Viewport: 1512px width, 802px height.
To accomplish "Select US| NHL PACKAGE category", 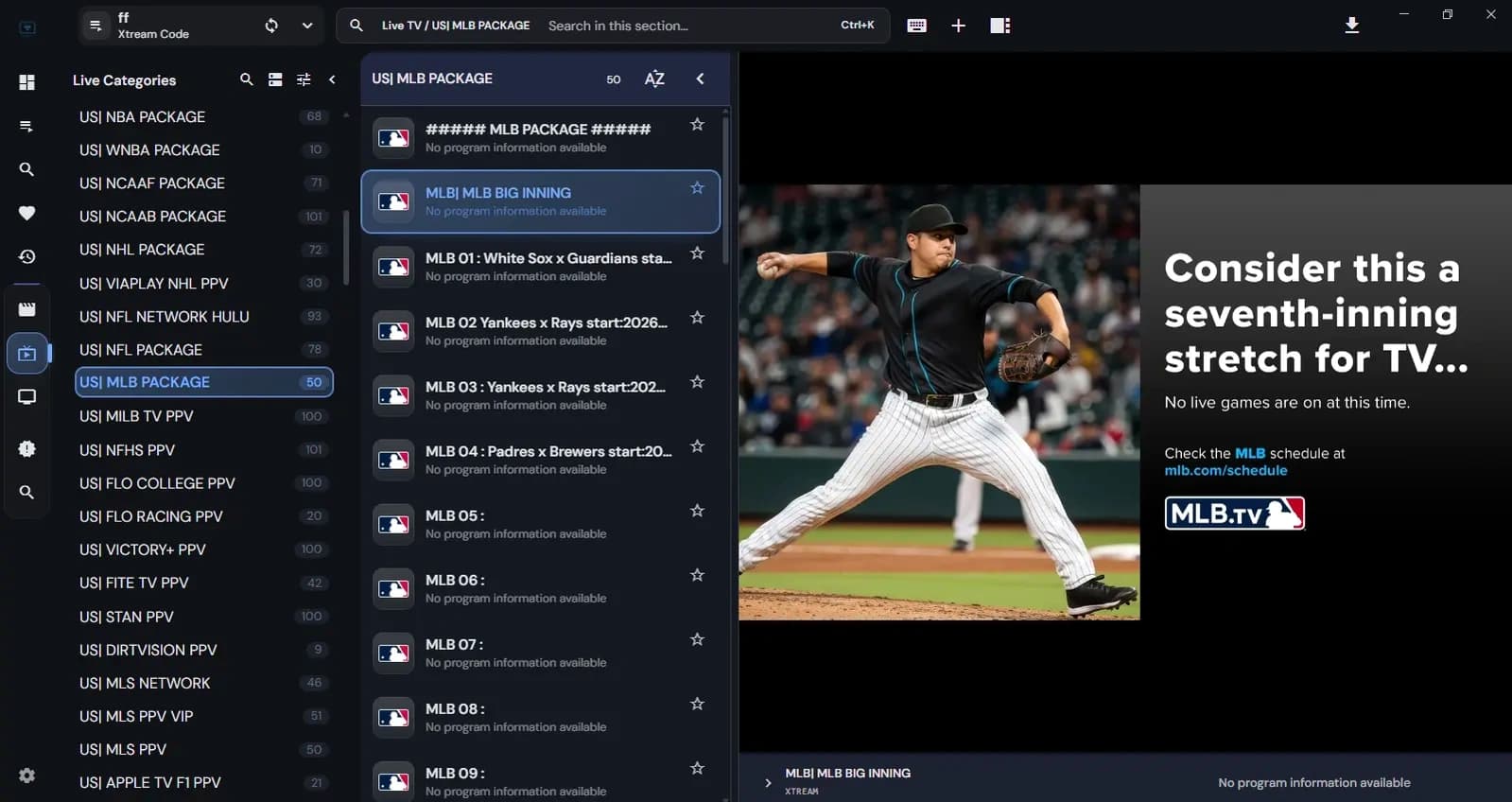I will click(x=203, y=250).
